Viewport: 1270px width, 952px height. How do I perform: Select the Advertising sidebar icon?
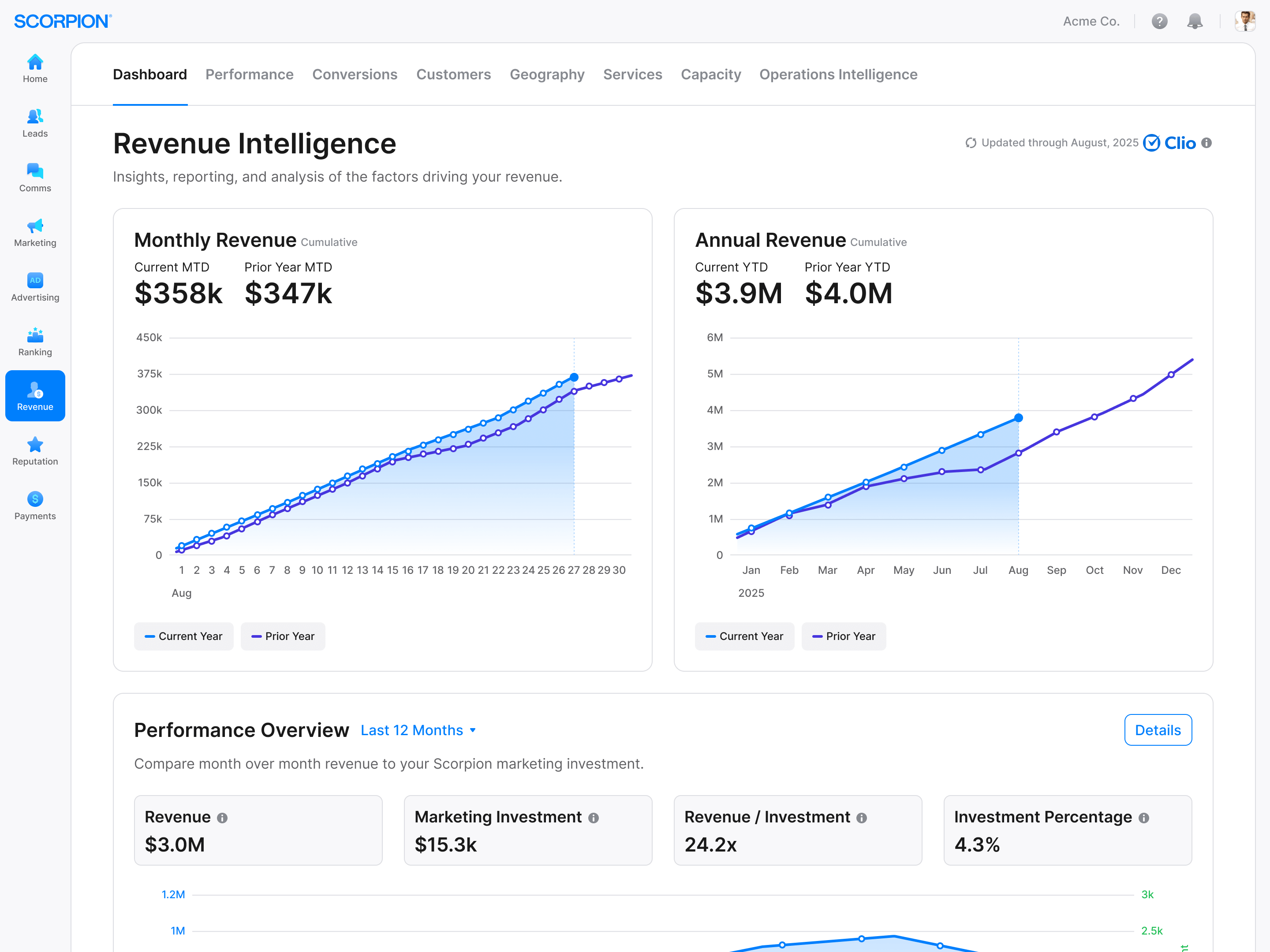pos(35,281)
